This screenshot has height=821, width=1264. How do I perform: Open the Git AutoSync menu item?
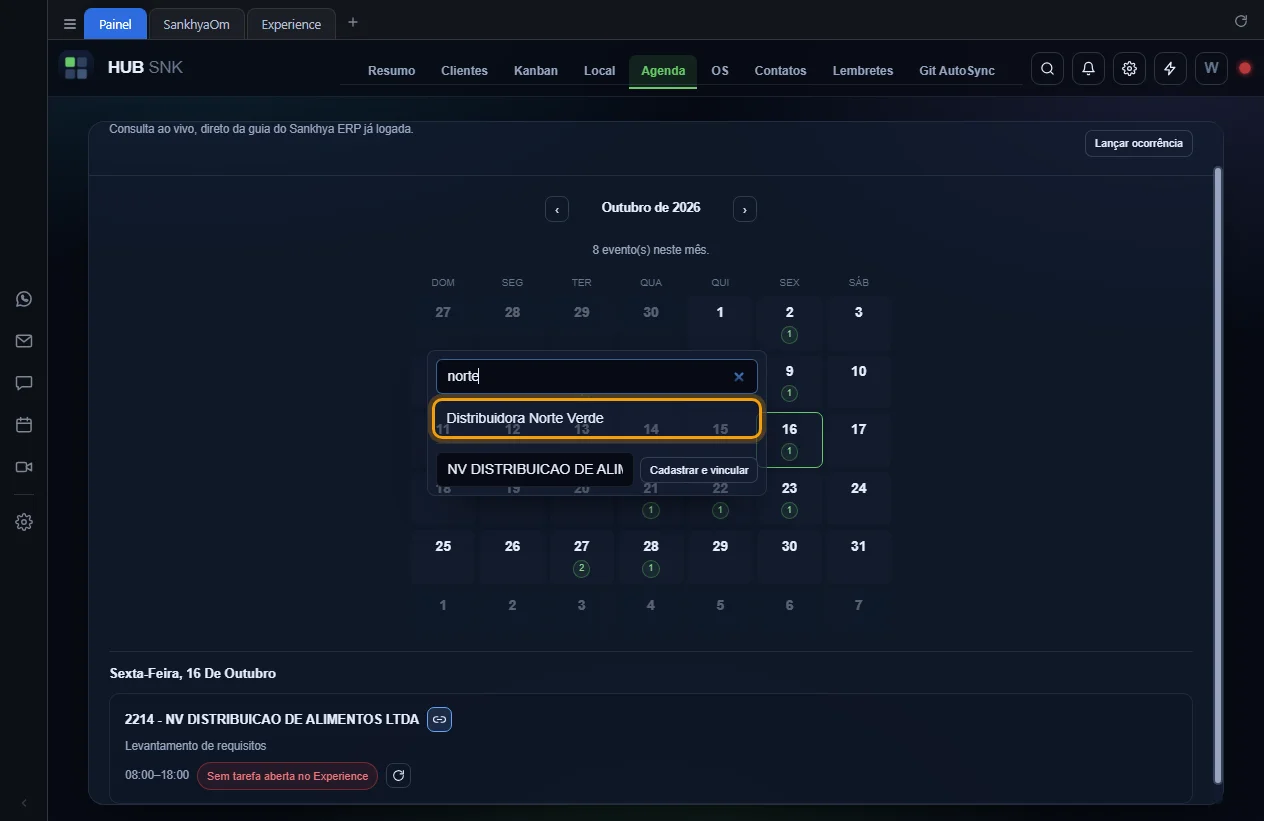pyautogui.click(x=957, y=71)
